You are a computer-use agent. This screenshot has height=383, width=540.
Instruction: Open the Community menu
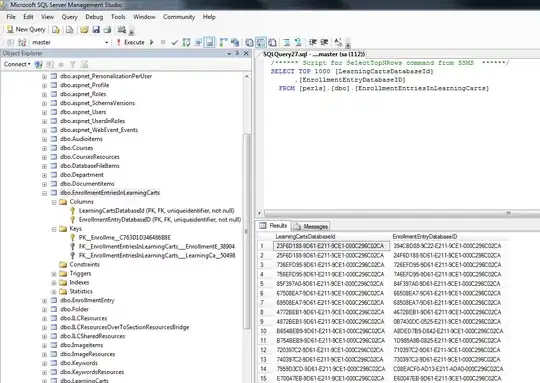click(179, 17)
